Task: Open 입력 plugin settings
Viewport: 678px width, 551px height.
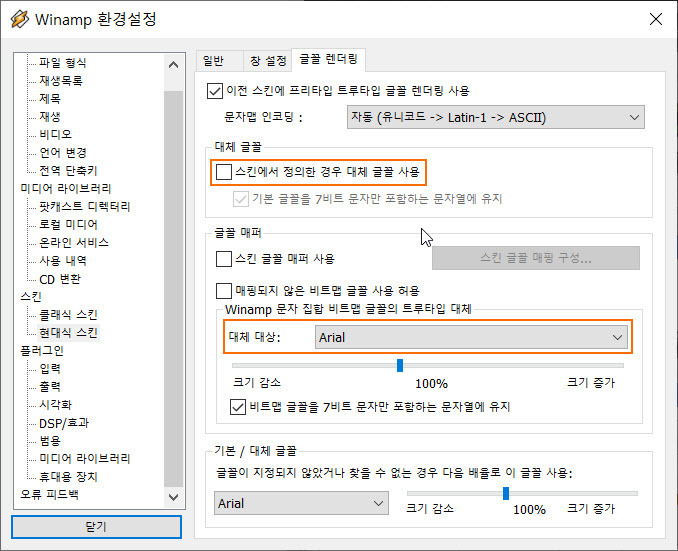Action: coord(50,369)
